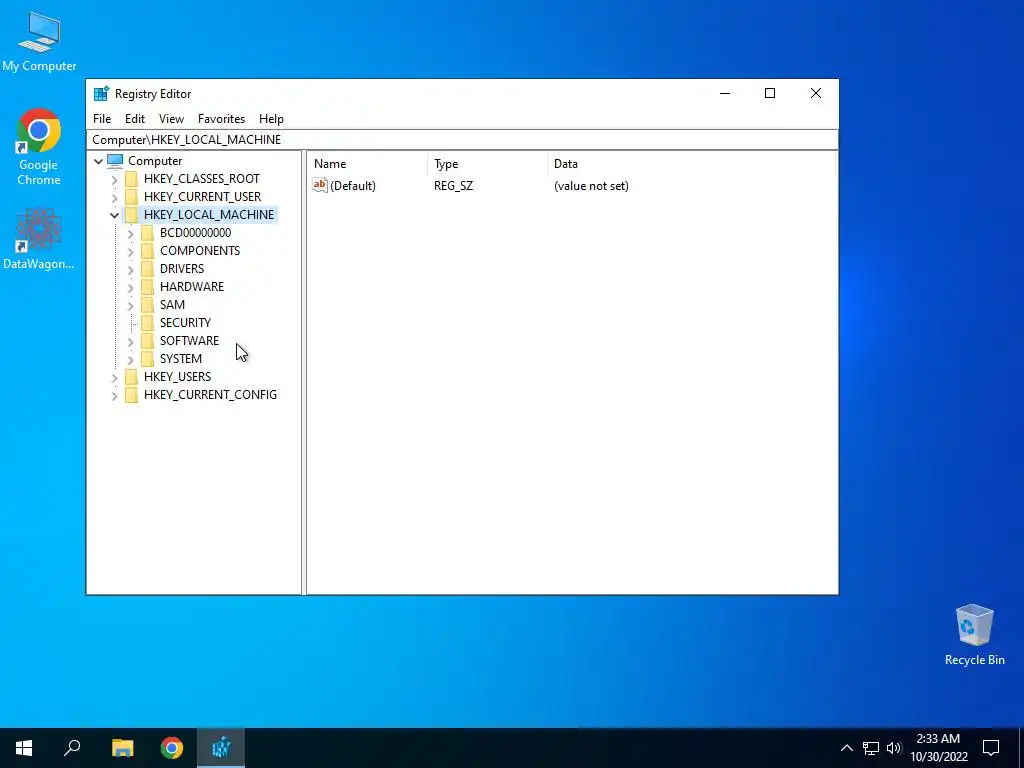The image size is (1024, 768).
Task: Click the Registry Editor title bar icon
Action: 101,93
